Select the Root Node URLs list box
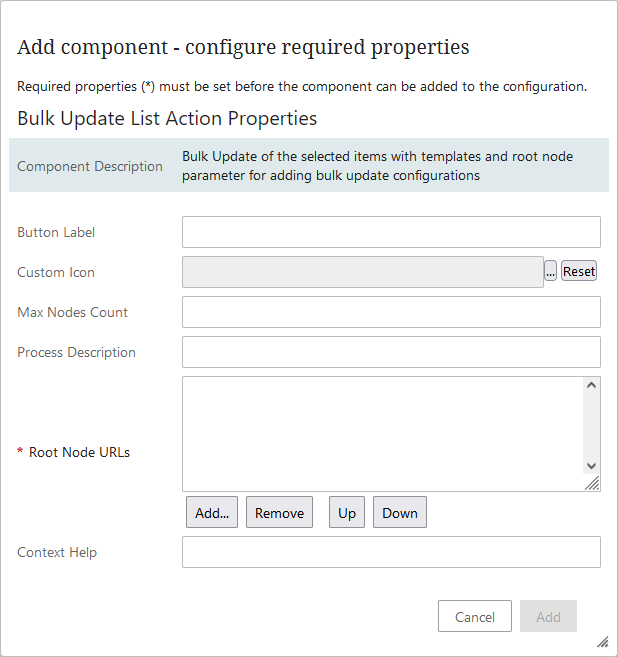This screenshot has height=657, width=618. [x=383, y=434]
